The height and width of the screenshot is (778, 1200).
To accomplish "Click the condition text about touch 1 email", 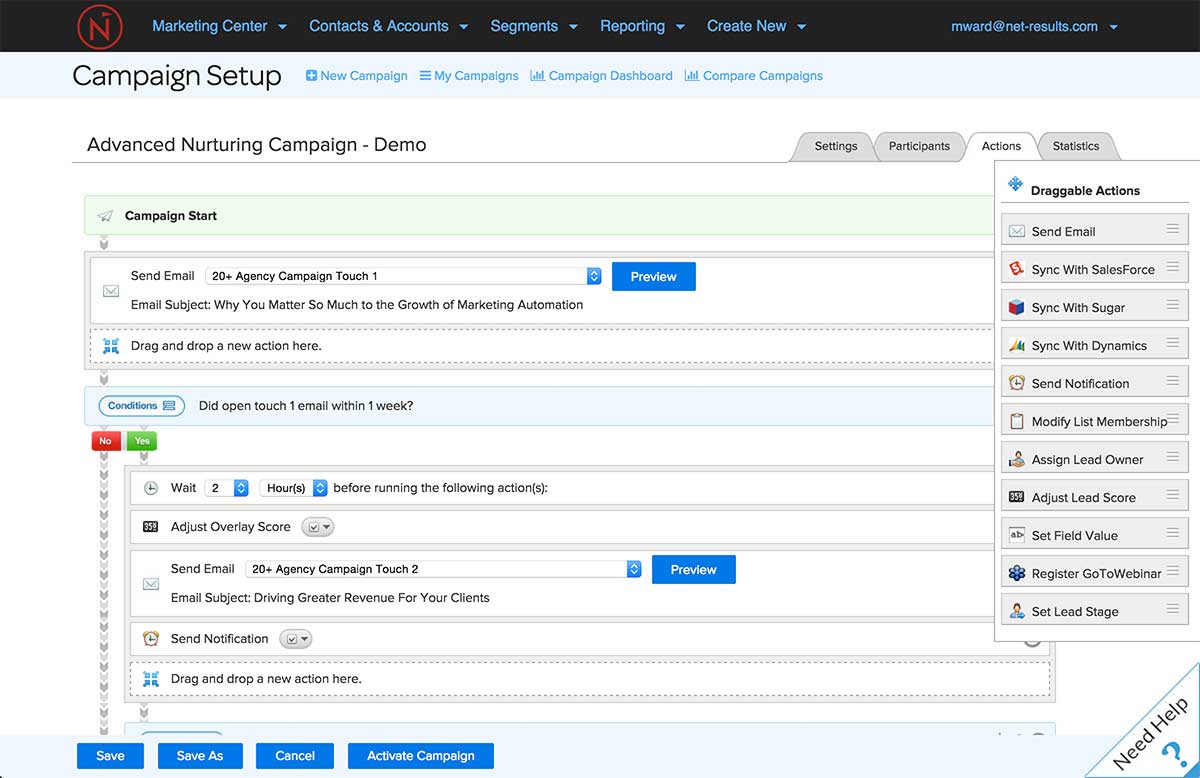I will click(x=306, y=406).
